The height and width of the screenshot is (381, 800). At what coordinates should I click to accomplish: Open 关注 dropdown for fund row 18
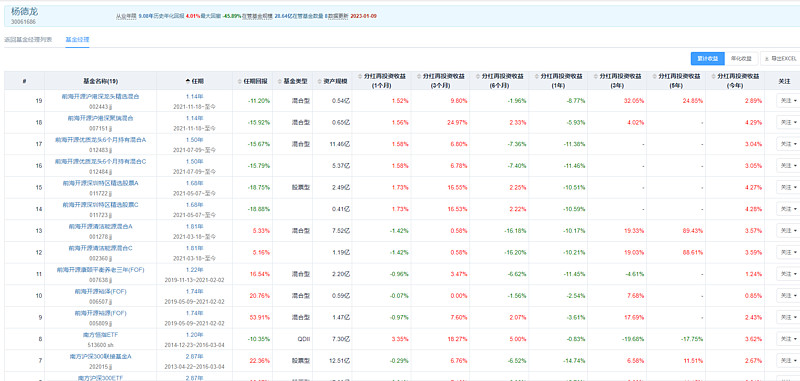coord(788,122)
